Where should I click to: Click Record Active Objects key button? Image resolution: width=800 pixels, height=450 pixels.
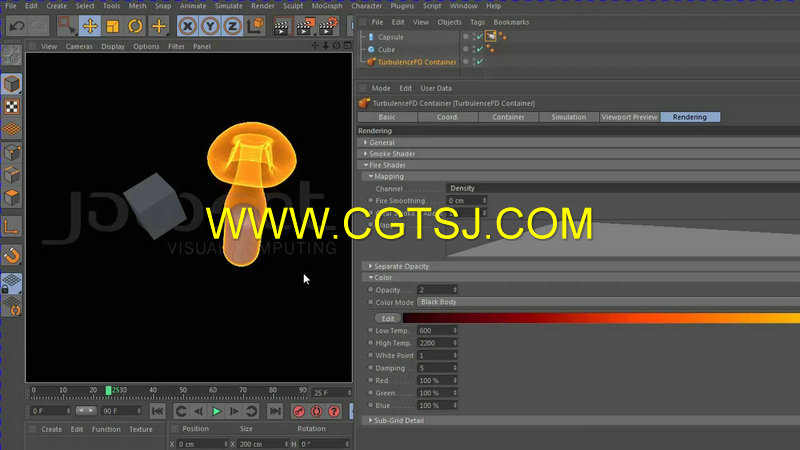click(x=299, y=411)
